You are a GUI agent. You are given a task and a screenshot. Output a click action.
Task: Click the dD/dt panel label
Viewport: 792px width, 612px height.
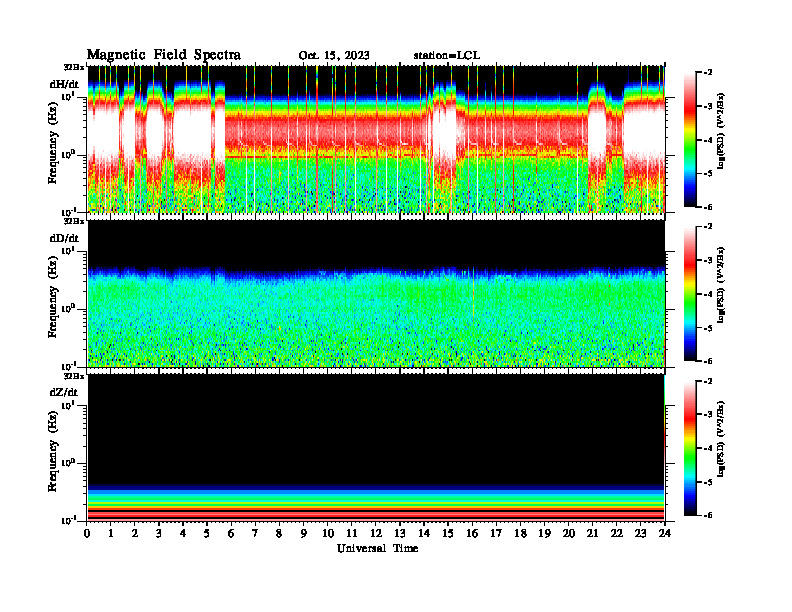tap(64, 238)
